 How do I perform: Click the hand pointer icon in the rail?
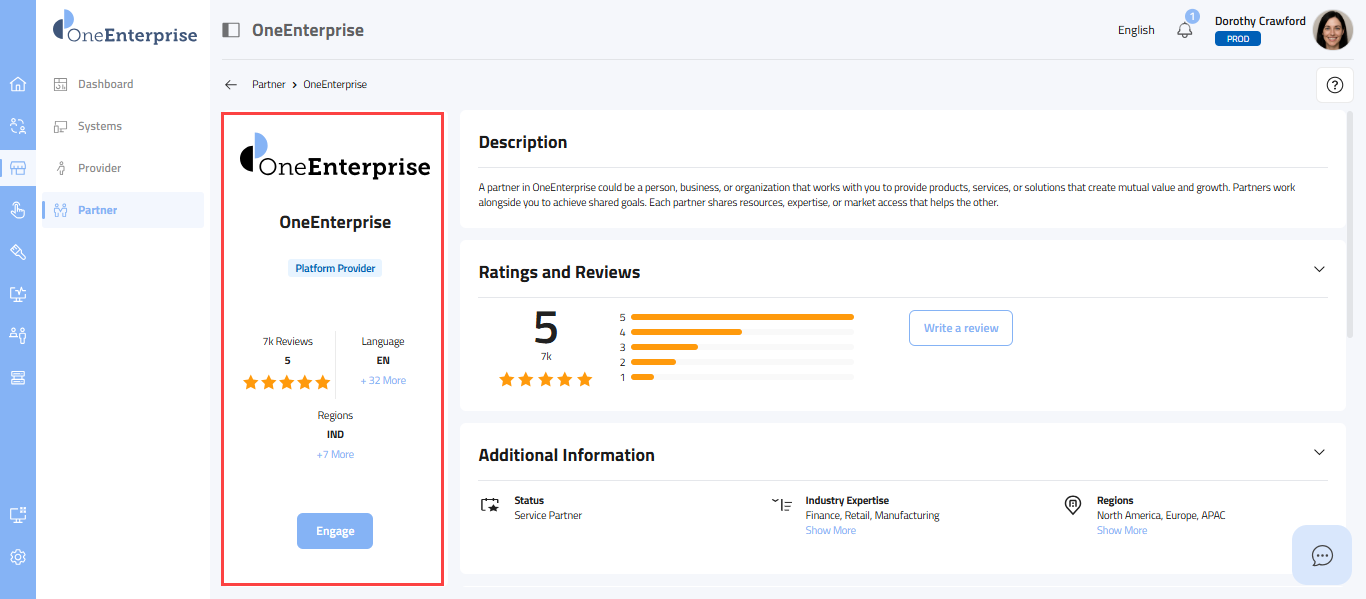(18, 210)
